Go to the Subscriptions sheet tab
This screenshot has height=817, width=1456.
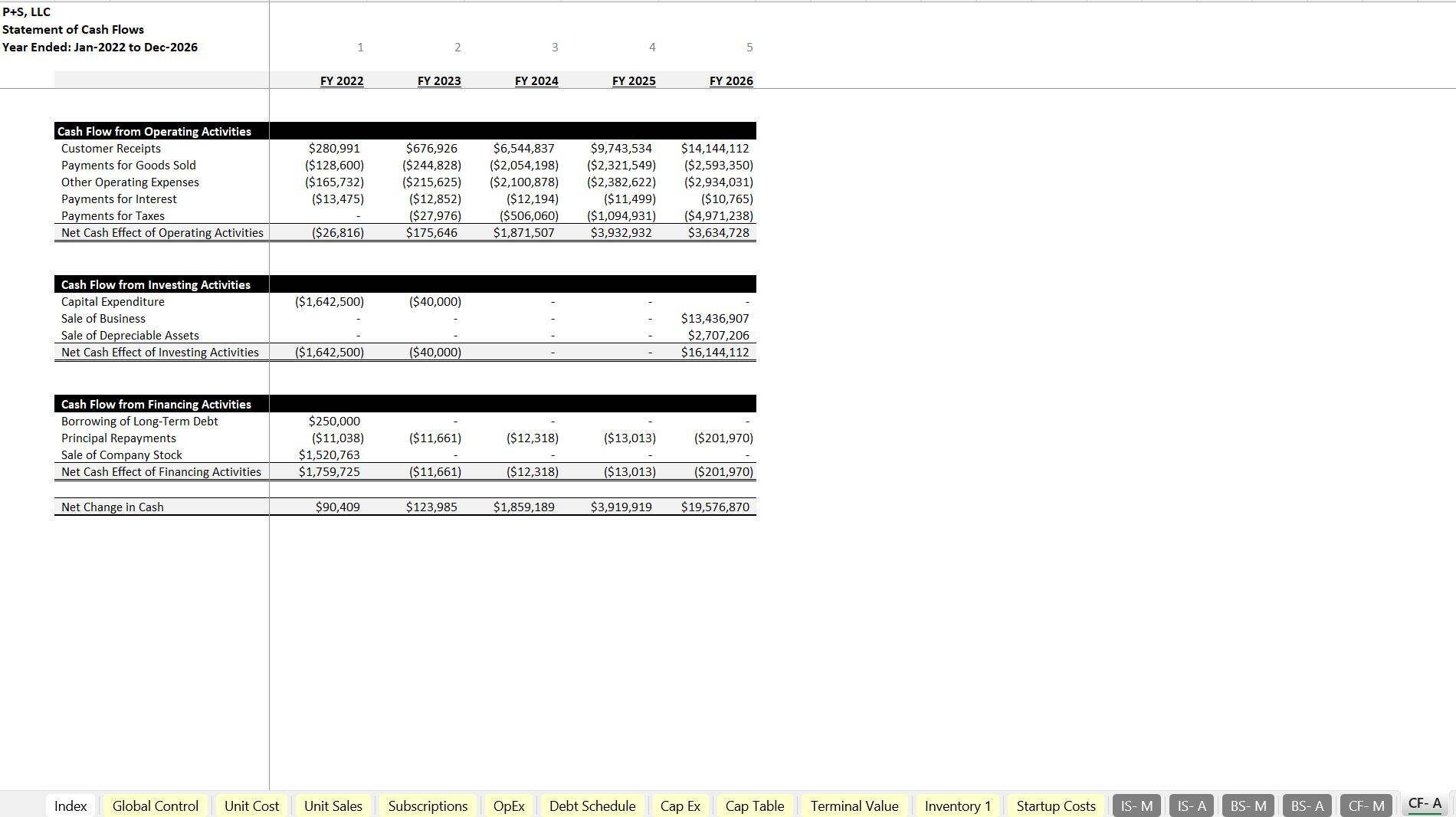pyautogui.click(x=428, y=806)
